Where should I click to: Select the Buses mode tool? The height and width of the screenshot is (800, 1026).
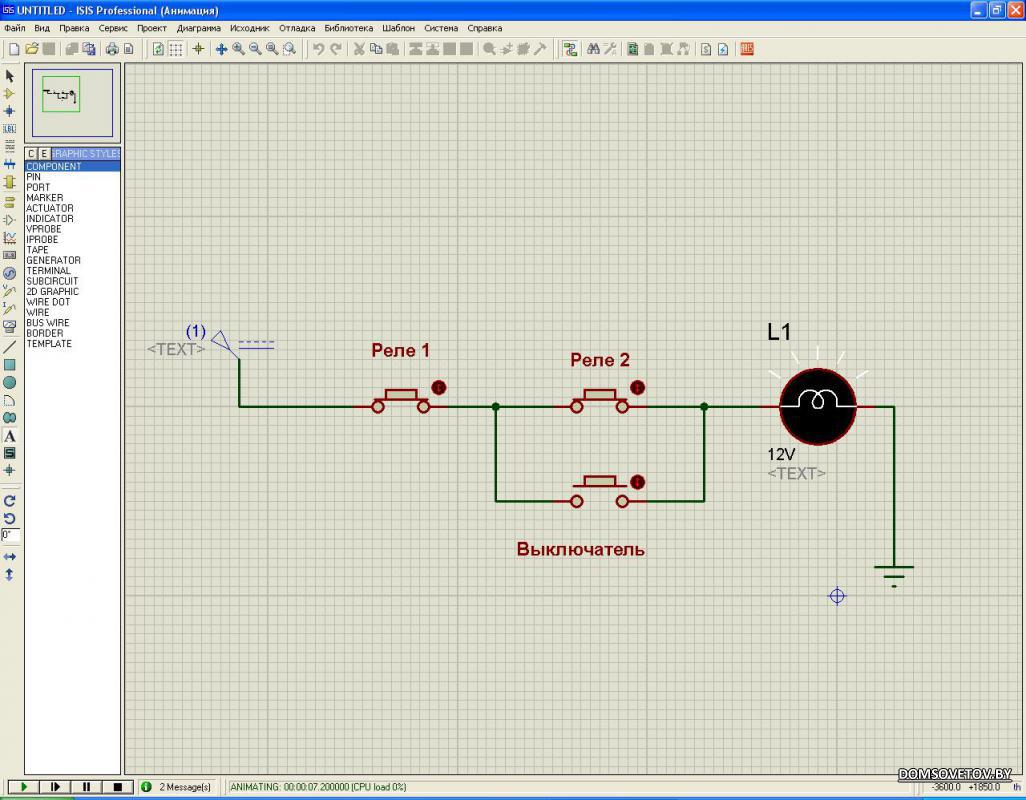tap(9, 164)
